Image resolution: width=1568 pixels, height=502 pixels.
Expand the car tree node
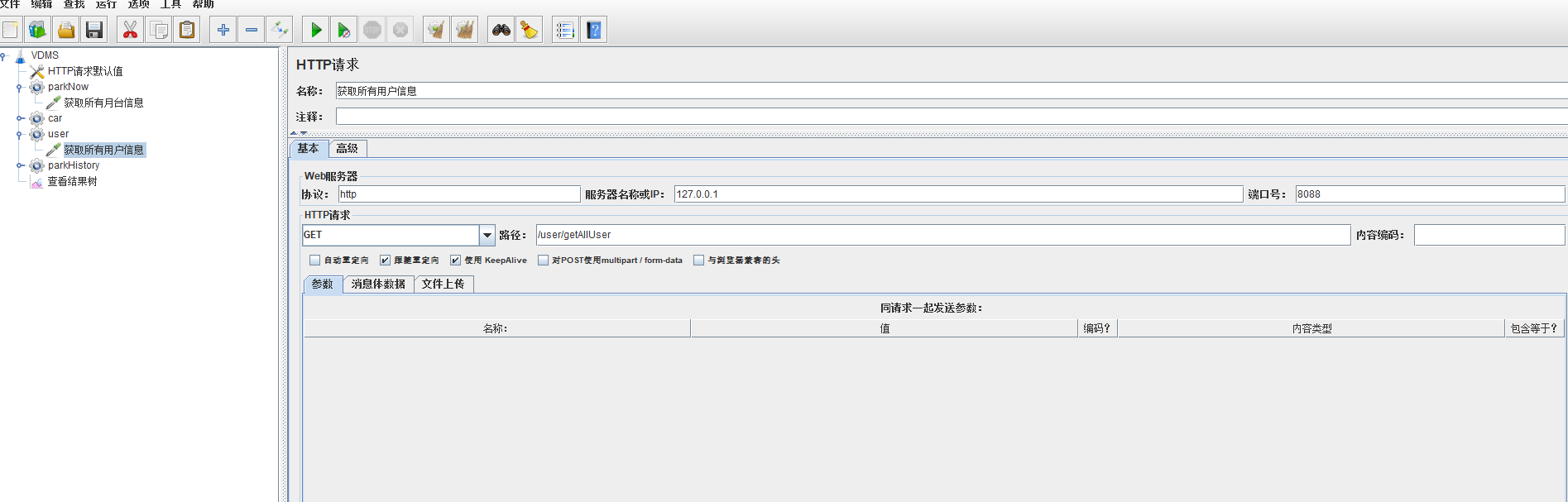20,118
